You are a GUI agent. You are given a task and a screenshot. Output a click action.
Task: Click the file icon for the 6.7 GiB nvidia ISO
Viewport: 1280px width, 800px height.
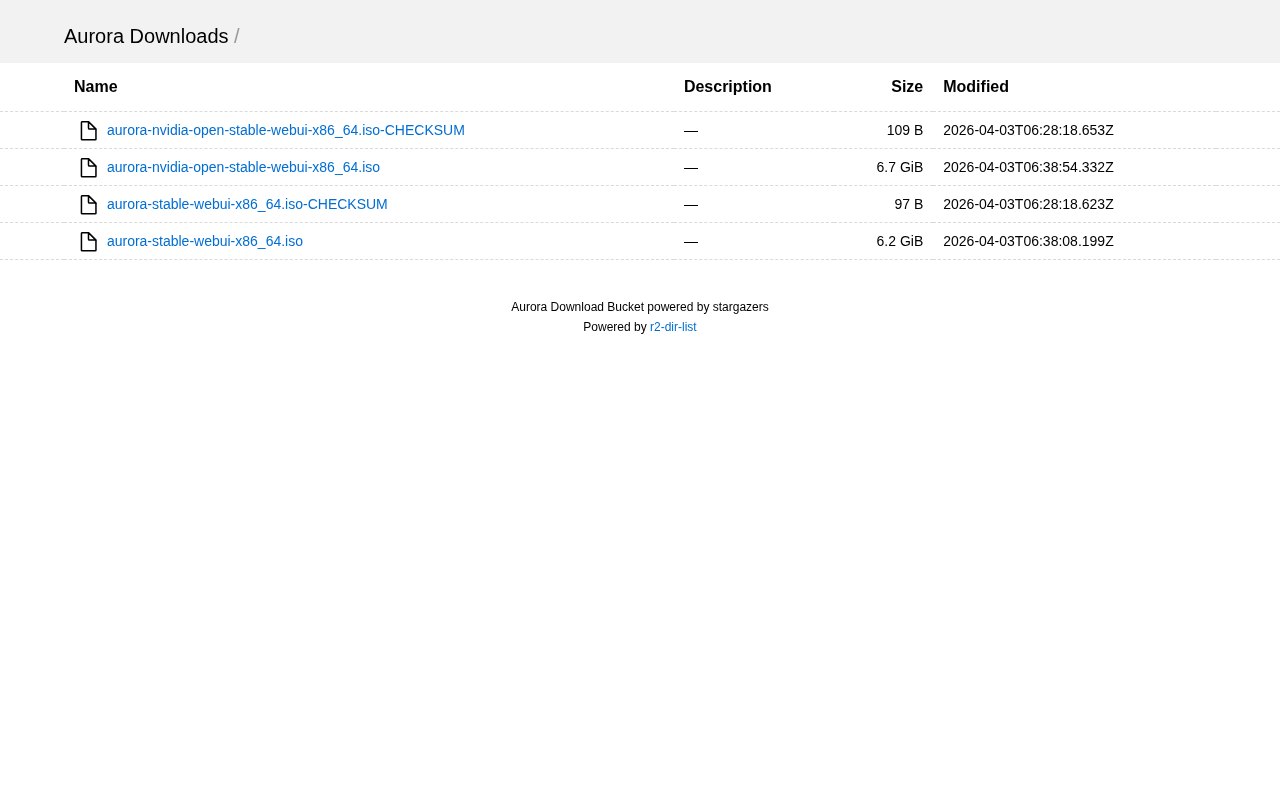(88, 168)
